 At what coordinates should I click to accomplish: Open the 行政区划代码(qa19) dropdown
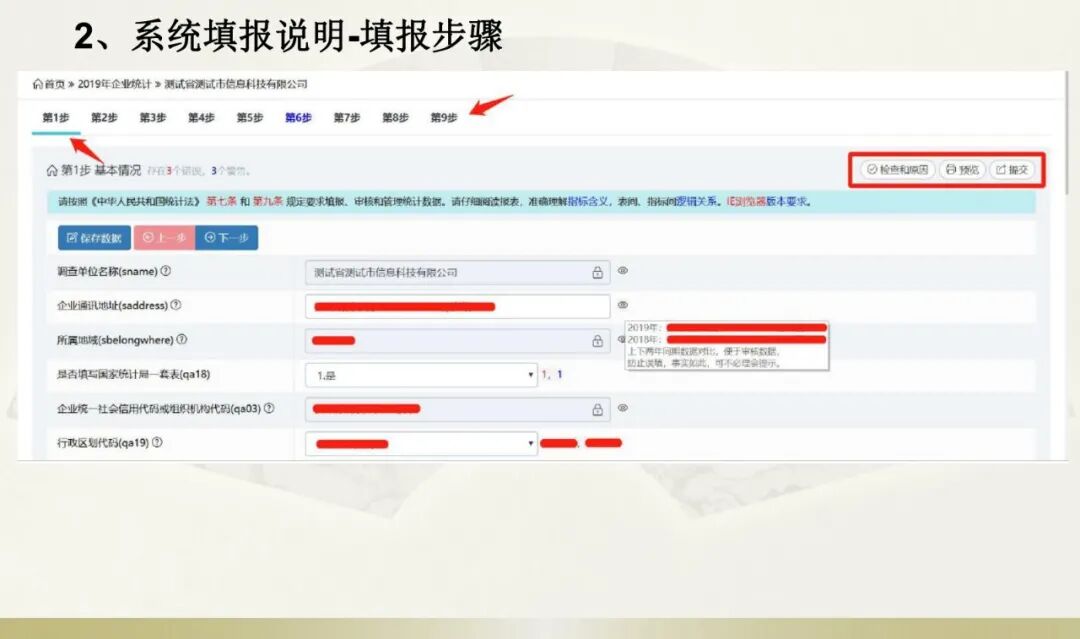(422, 443)
